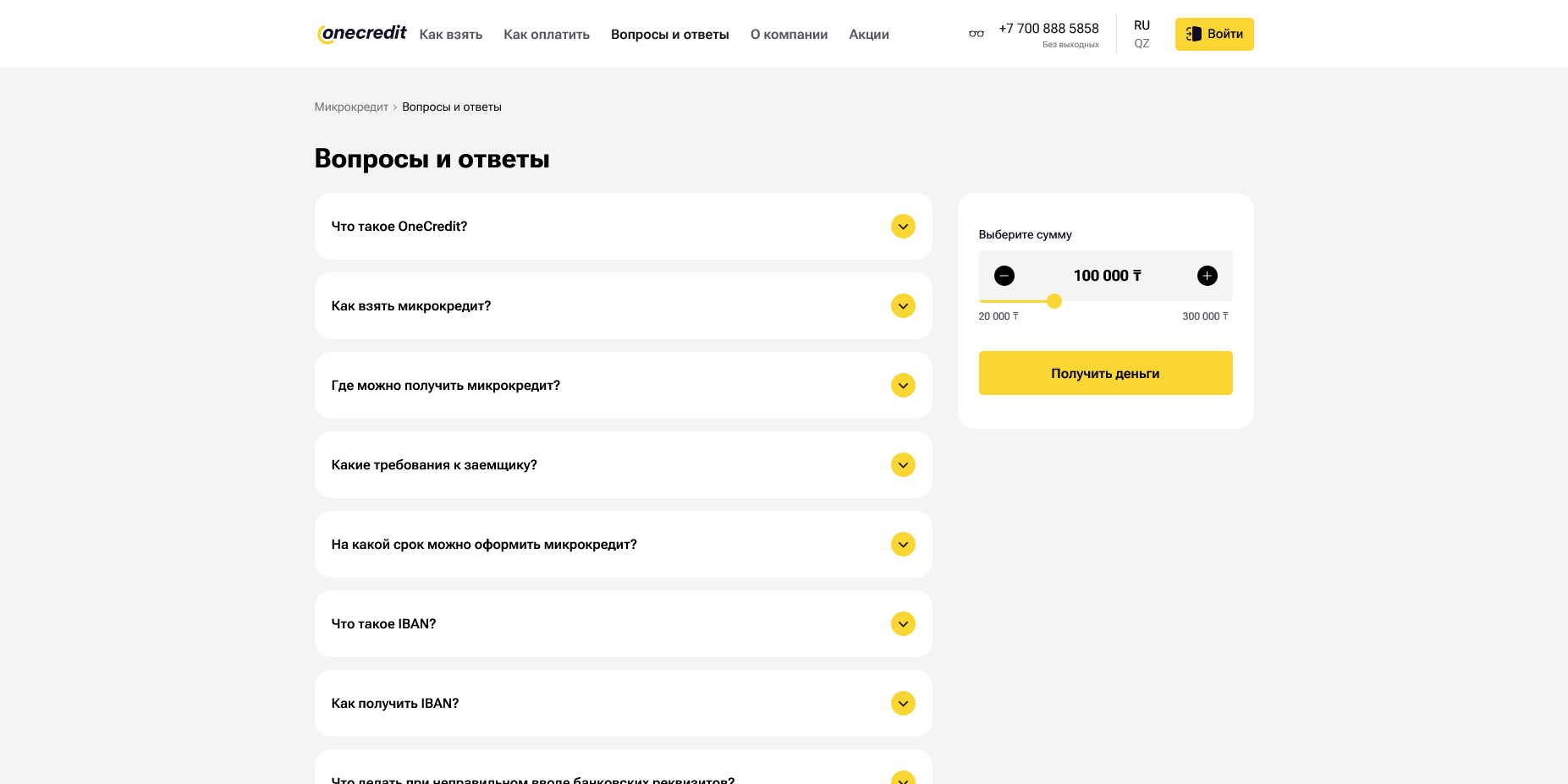Image resolution: width=1568 pixels, height=784 pixels.
Task: Increase loan amount with plus button
Action: pos(1208,276)
